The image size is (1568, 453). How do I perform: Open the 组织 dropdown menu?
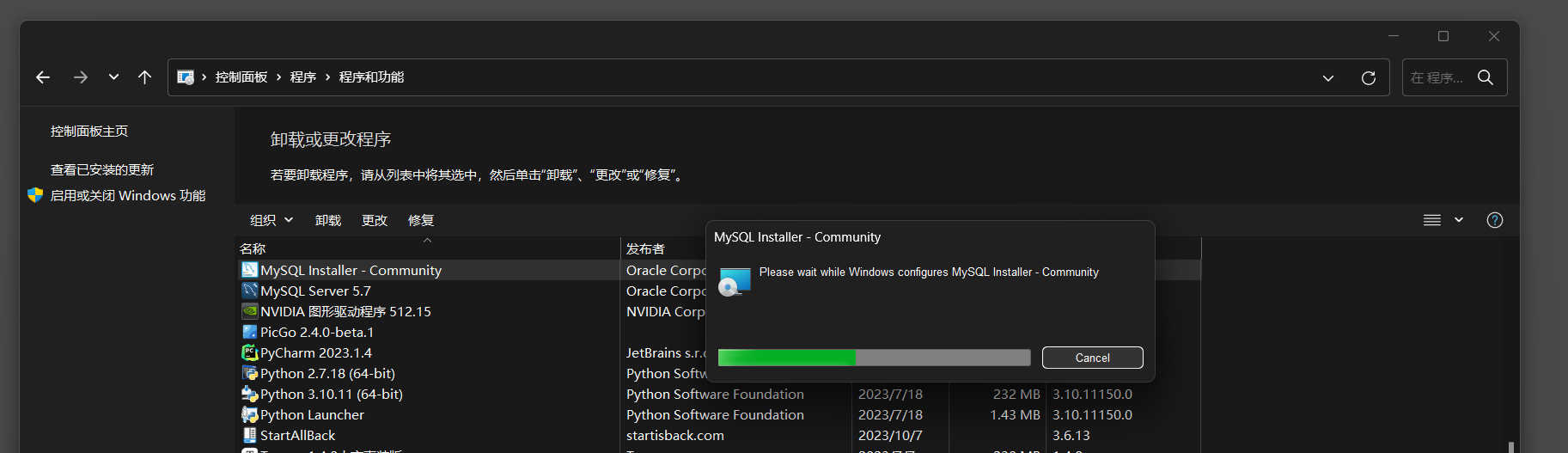coord(272,220)
